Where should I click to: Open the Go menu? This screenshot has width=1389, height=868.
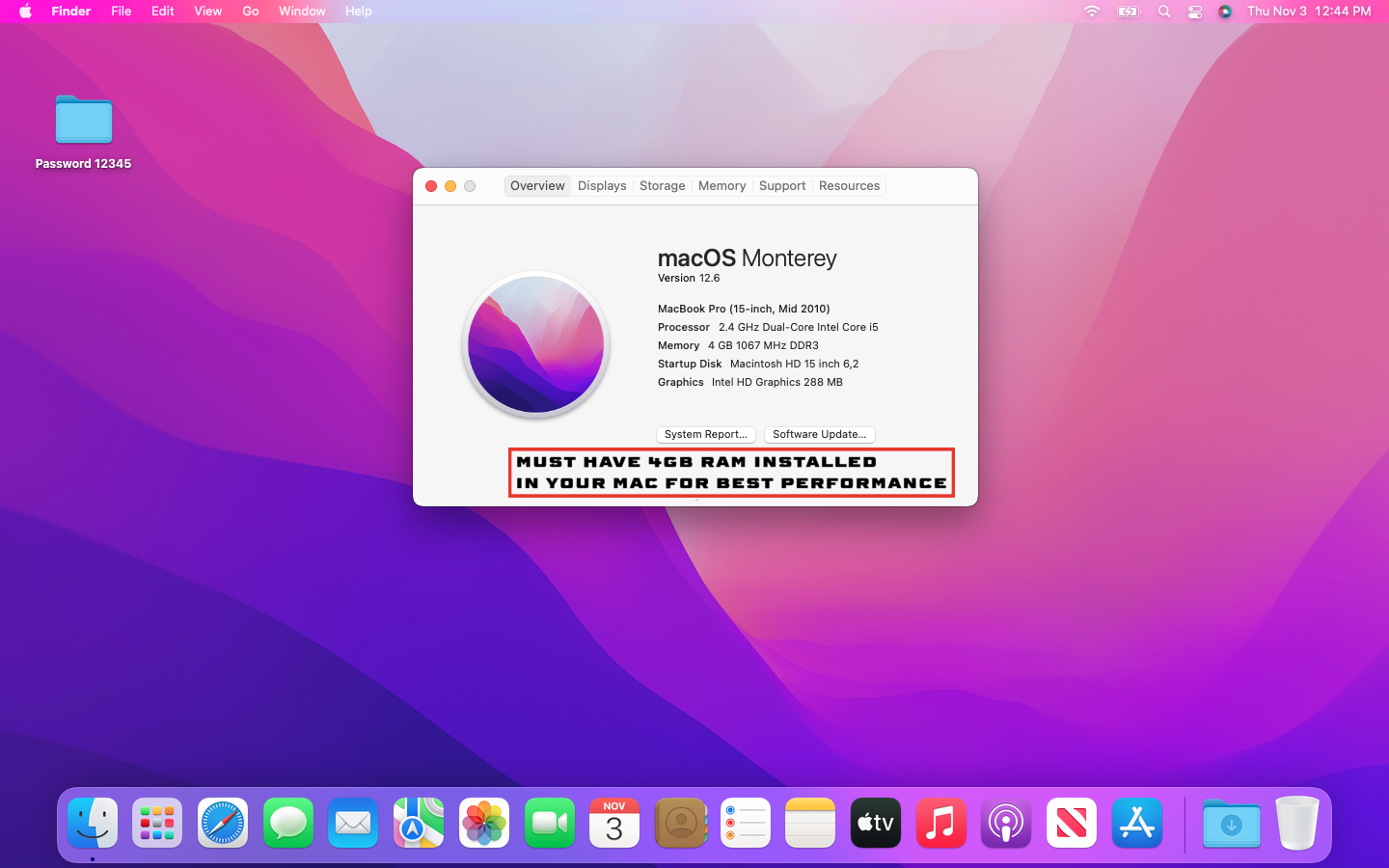tap(251, 12)
